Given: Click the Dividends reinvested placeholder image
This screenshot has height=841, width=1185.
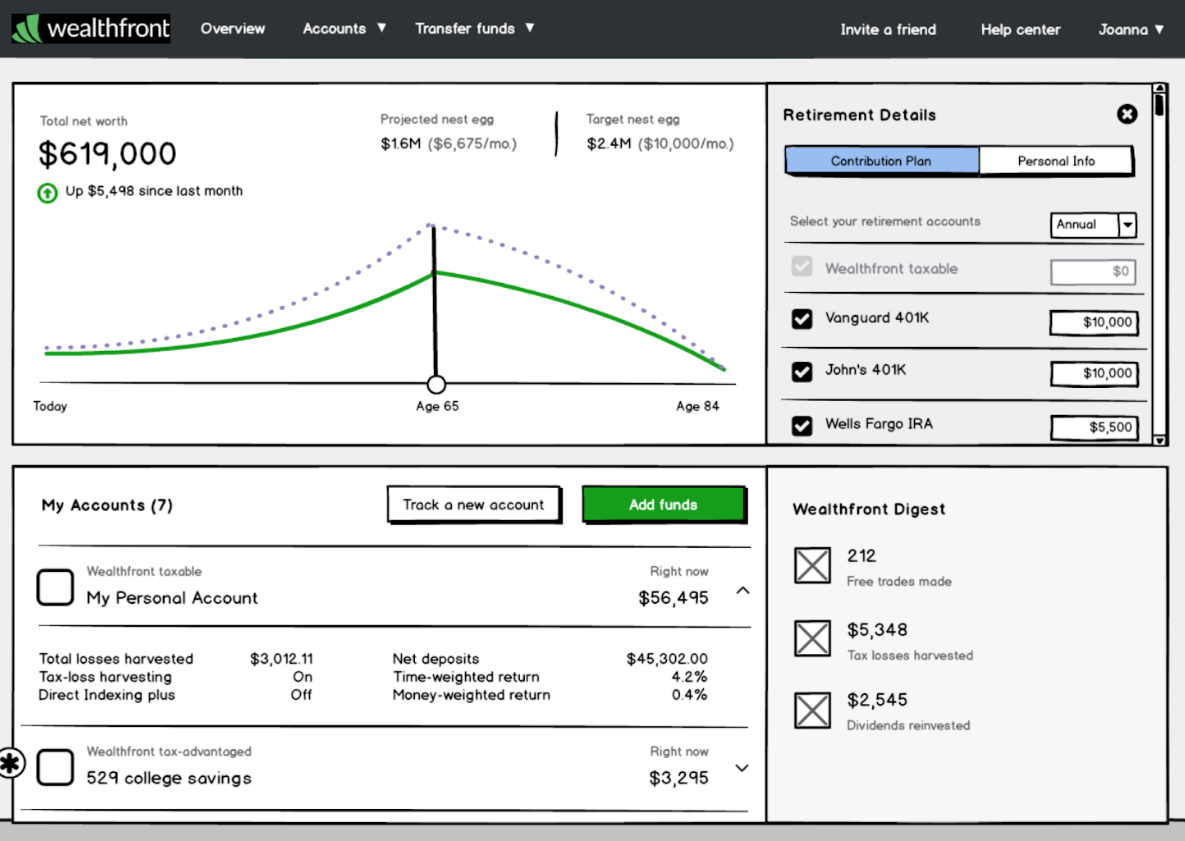Looking at the screenshot, I should [812, 710].
